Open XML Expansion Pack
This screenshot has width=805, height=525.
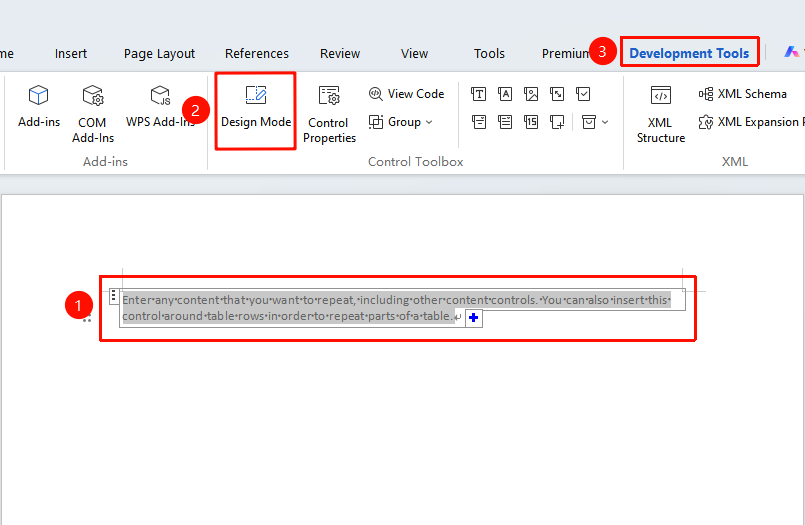(x=751, y=122)
